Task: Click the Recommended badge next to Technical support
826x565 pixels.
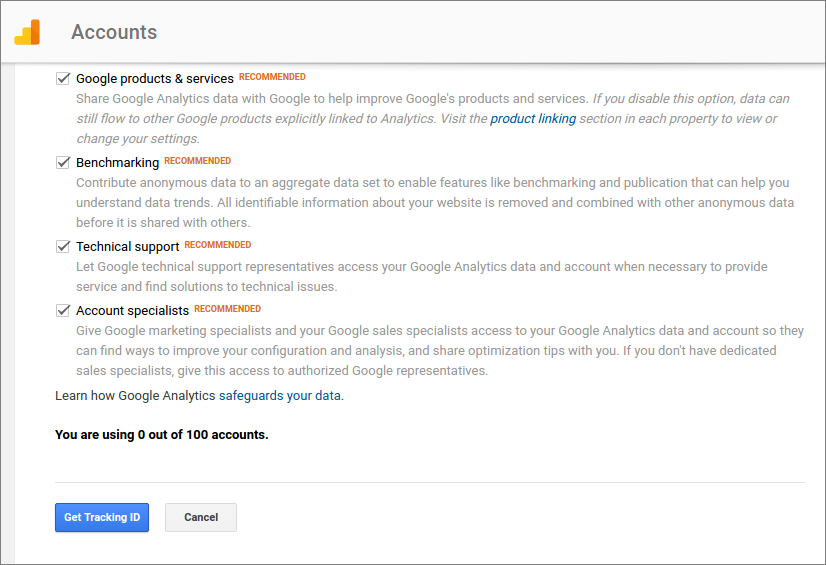Action: 217,245
